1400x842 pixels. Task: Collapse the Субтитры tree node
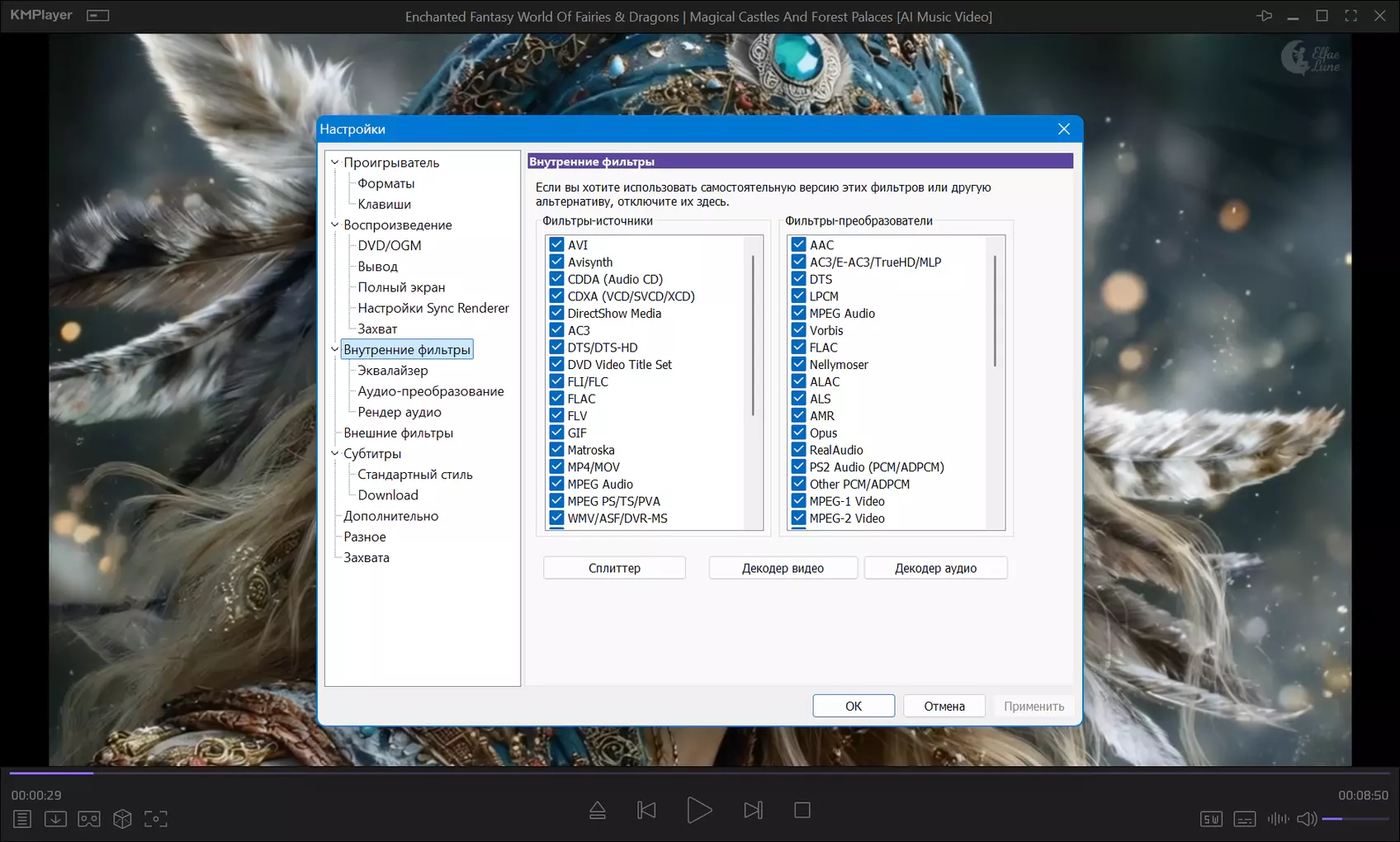click(x=335, y=453)
